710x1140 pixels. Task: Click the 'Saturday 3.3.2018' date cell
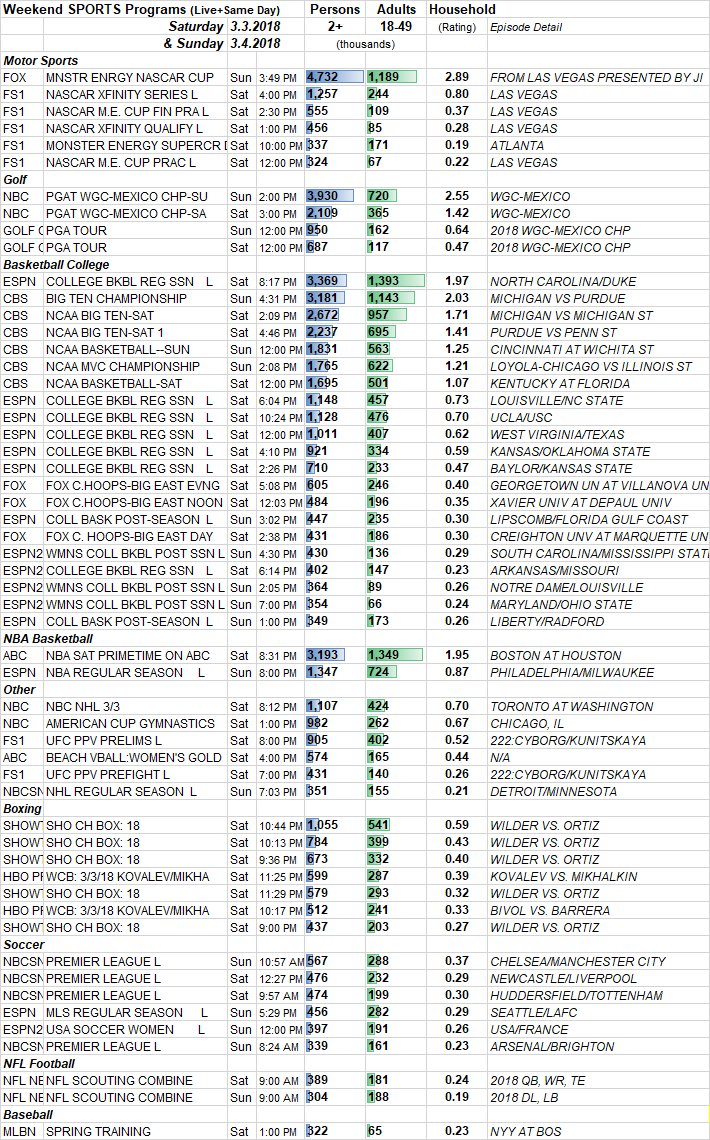[x=224, y=26]
